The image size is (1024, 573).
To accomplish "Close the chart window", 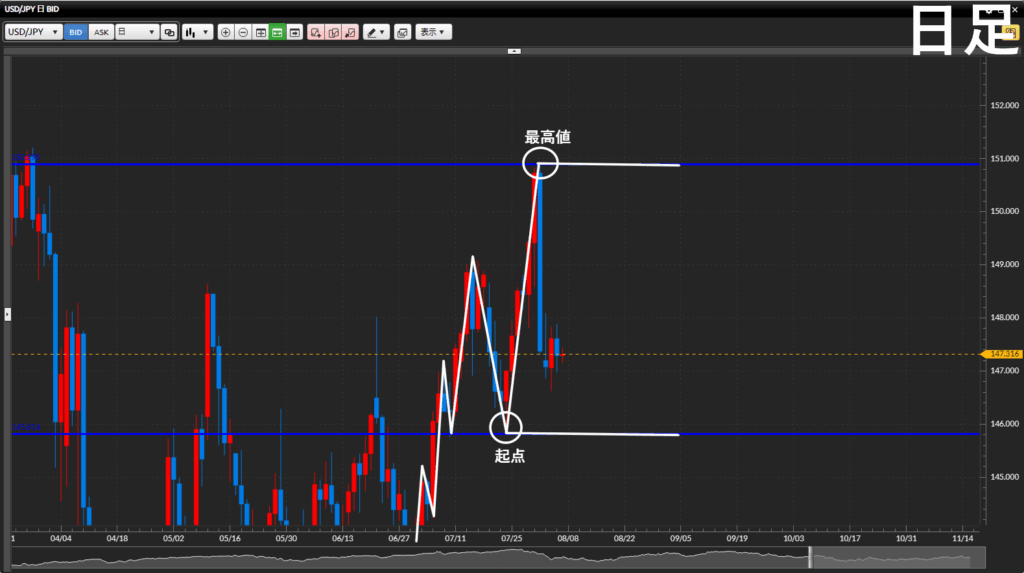I will (x=1014, y=9).
